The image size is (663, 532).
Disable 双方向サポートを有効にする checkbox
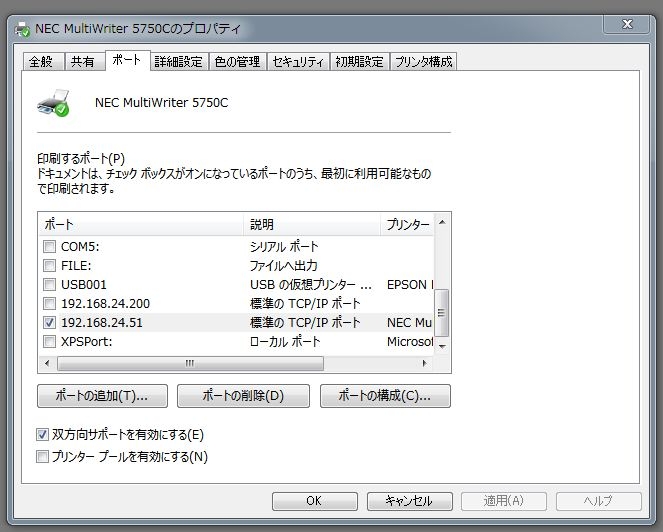coord(42,434)
